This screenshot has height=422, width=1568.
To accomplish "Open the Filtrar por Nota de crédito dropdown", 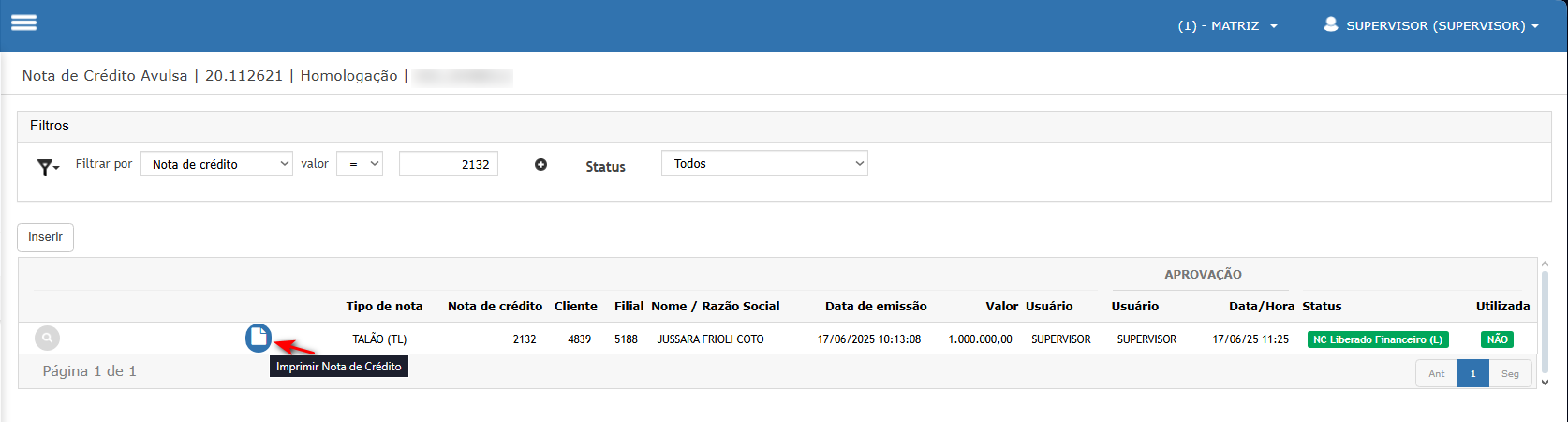I will click(x=216, y=164).
